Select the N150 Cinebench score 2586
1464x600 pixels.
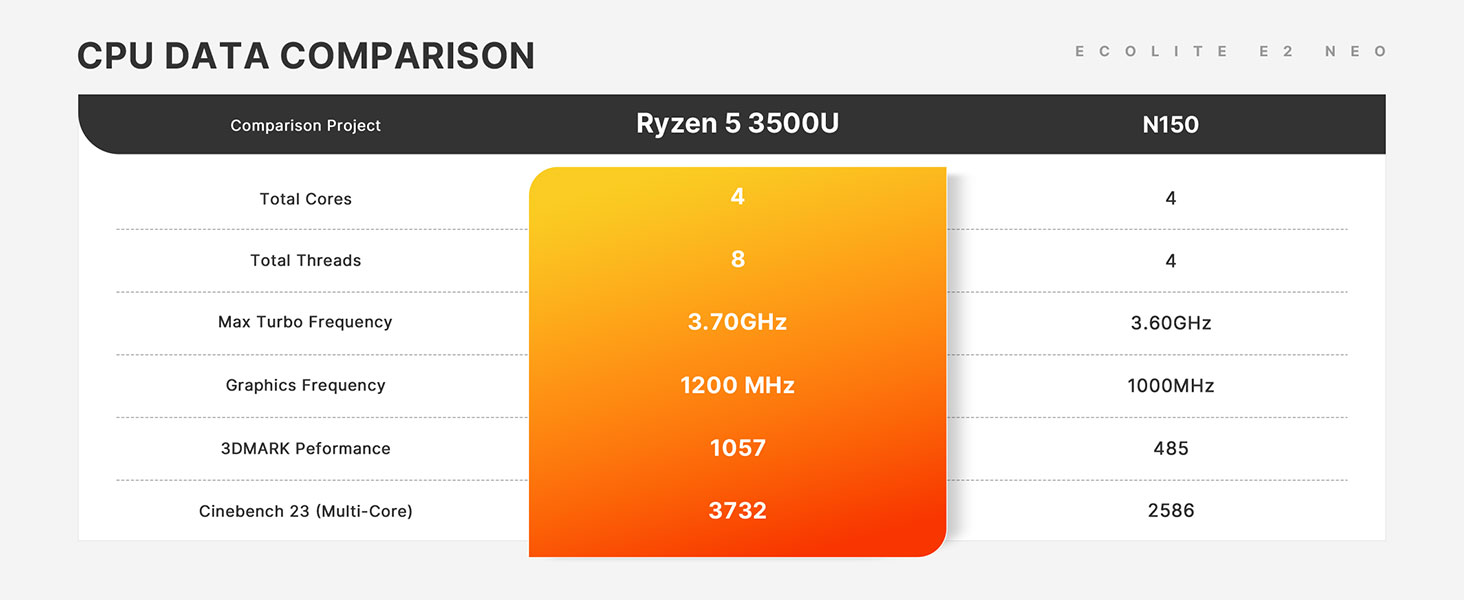pos(1171,510)
